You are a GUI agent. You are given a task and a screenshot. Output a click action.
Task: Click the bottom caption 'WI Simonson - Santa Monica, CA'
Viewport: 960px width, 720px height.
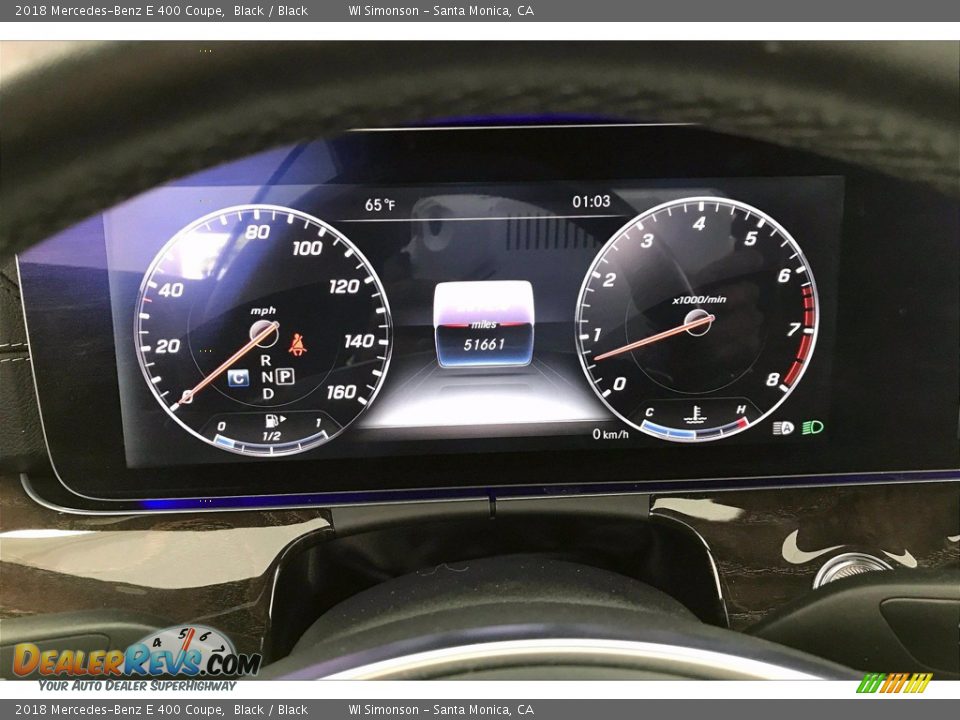(x=441, y=710)
